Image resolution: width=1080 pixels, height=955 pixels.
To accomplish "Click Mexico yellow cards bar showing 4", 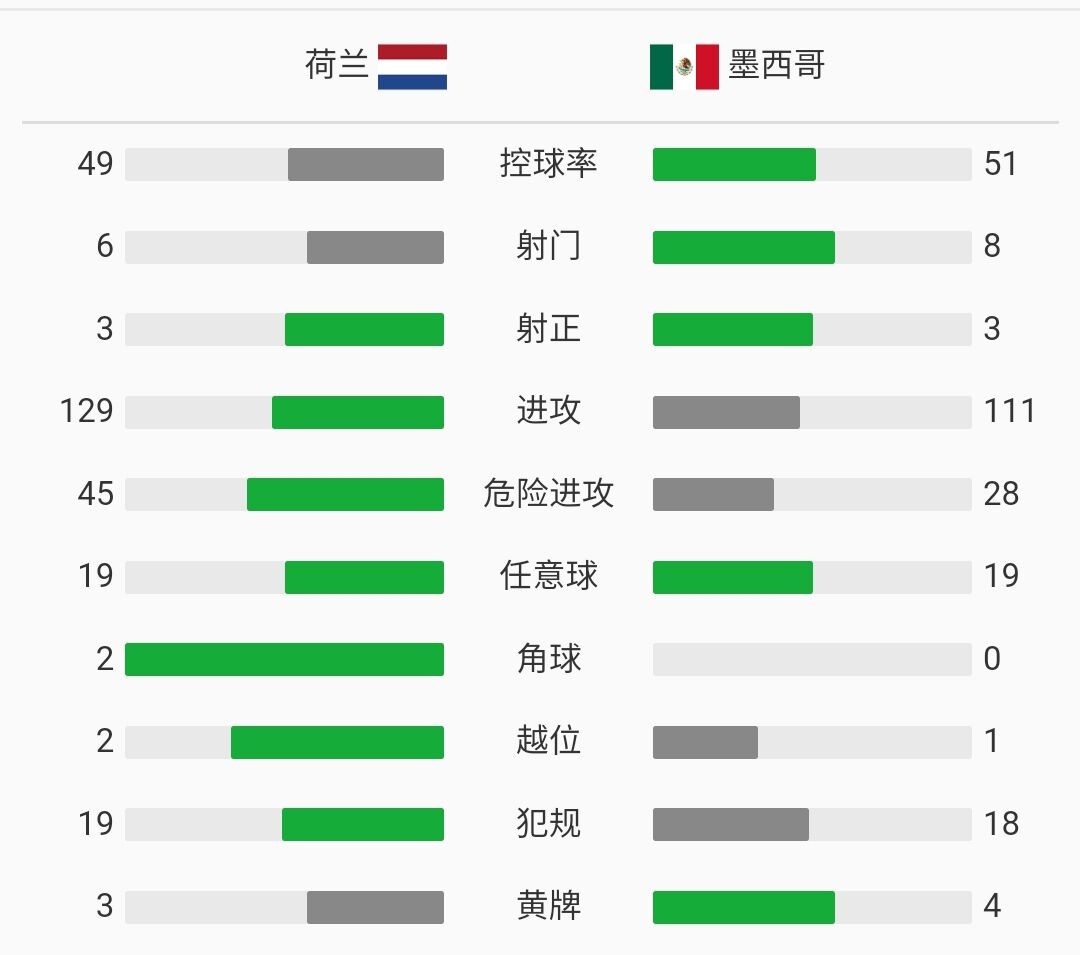I will 812,907.
